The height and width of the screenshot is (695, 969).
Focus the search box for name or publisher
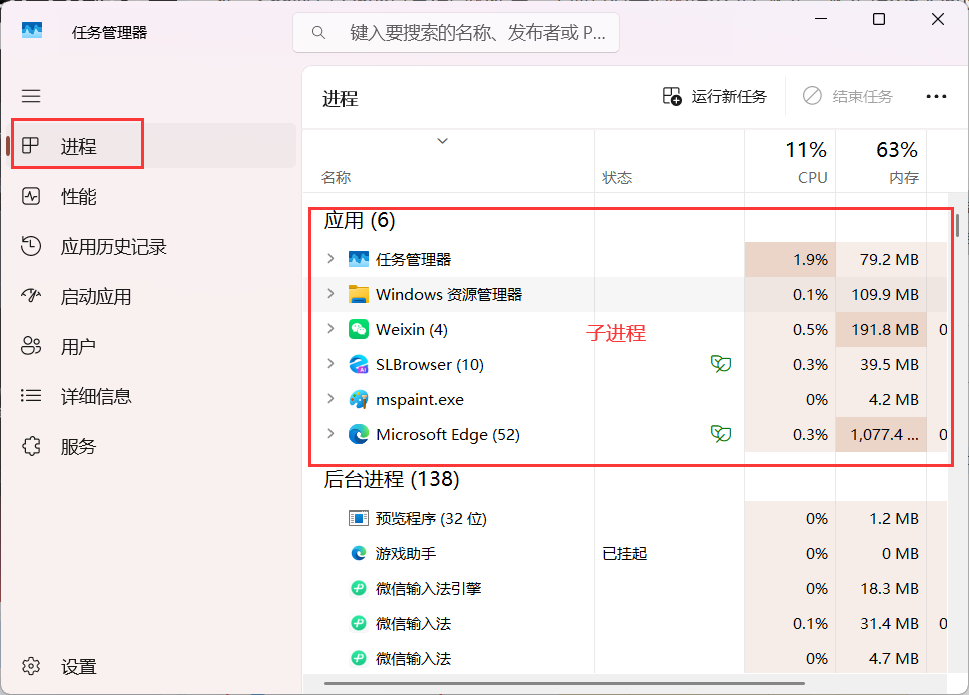click(x=456, y=32)
